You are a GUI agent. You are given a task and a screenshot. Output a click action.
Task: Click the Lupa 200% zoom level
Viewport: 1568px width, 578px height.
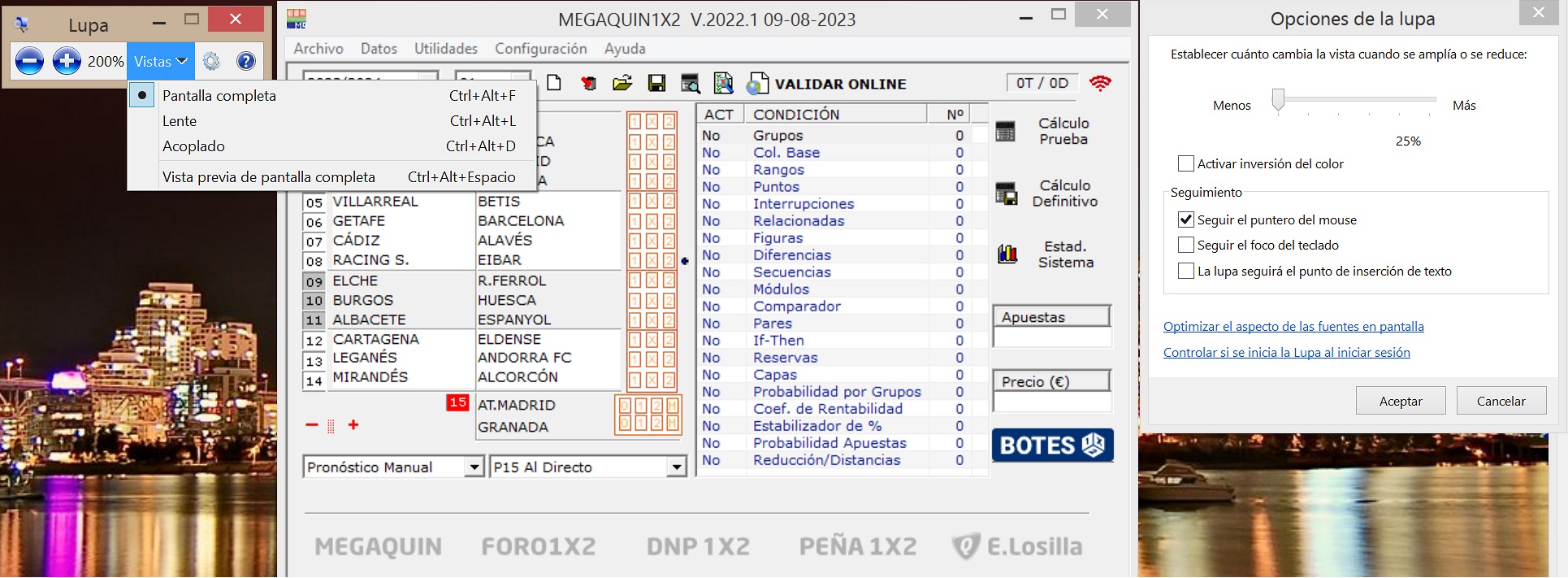(x=106, y=61)
